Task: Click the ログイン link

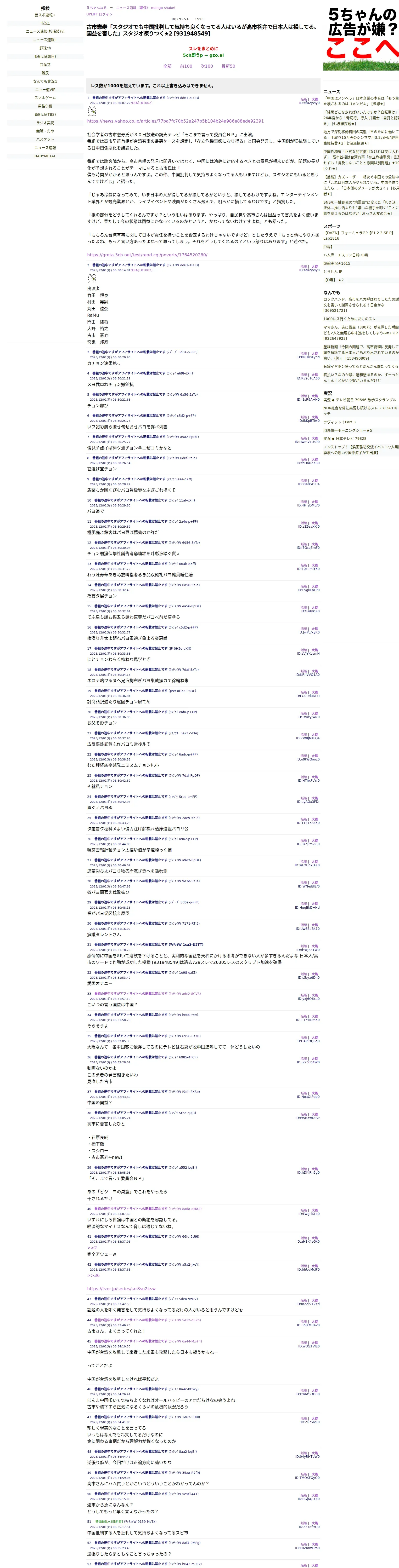Action: pos(105,14)
